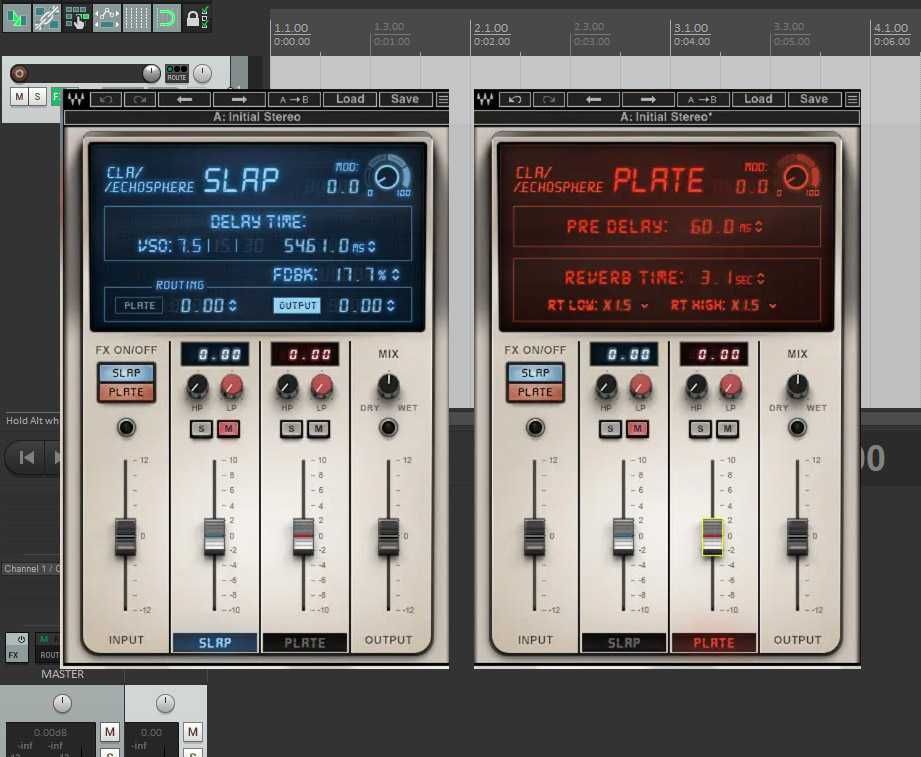The image size is (921, 757).
Task: Go to next preset in right plugin
Action: [648, 99]
